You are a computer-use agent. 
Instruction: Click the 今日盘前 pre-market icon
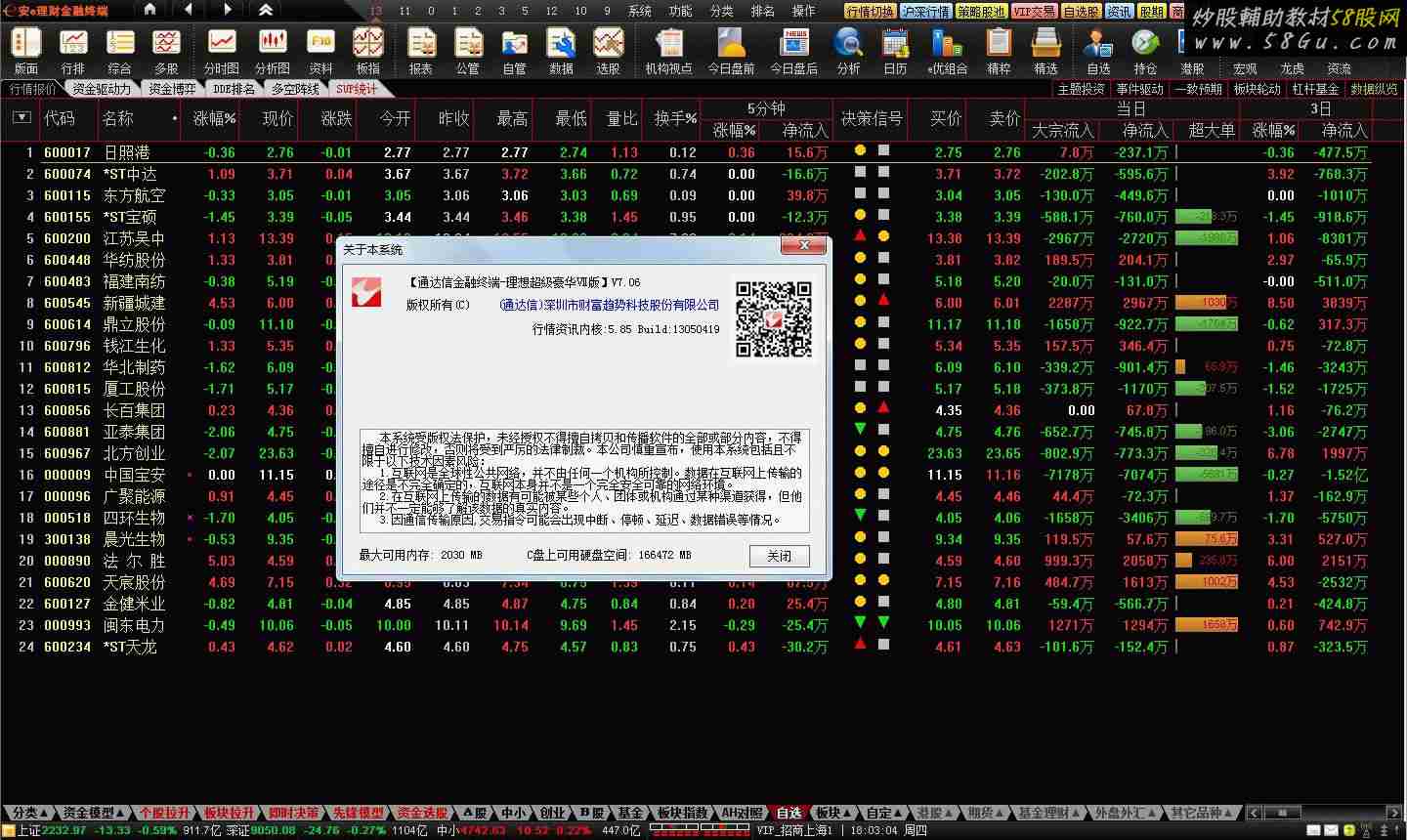[x=732, y=51]
